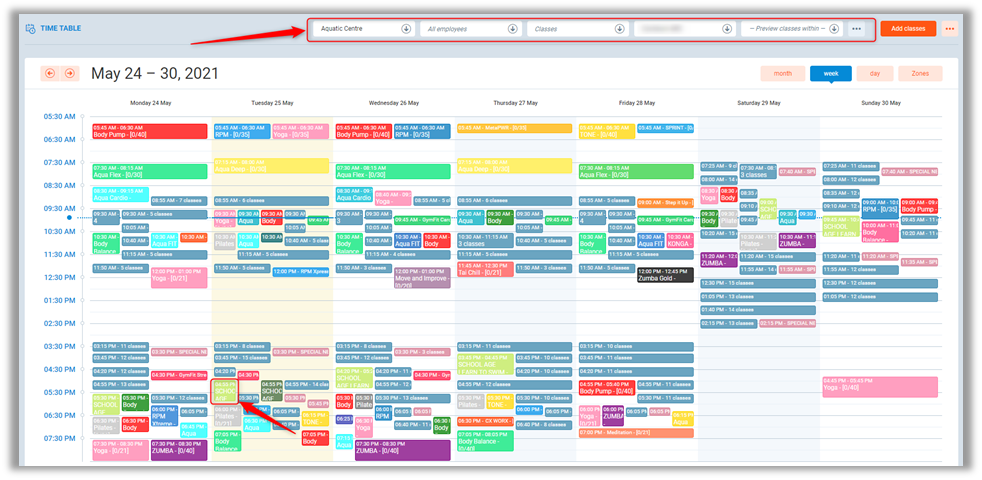Click the arrow icon in Classes filter
The height and width of the screenshot is (480, 982).
coord(619,29)
